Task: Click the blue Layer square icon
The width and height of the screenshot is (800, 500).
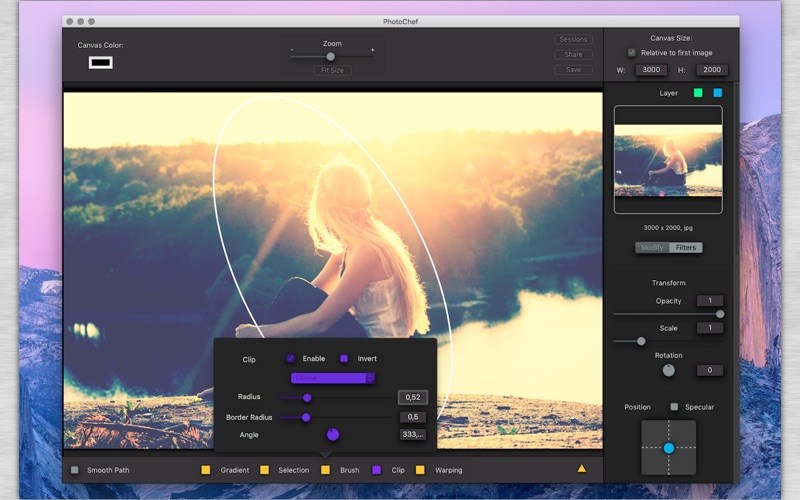Action: 717,93
